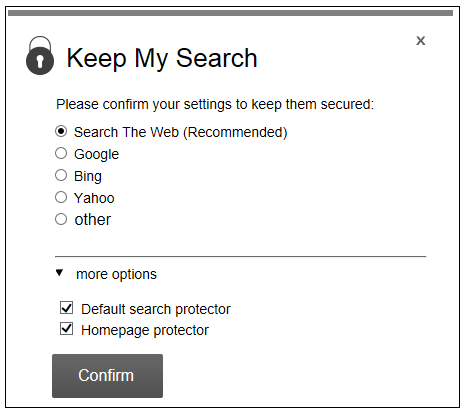This screenshot has height=414, width=465.
Task: Click the 'Keep My Search' heading
Action: coord(162,58)
